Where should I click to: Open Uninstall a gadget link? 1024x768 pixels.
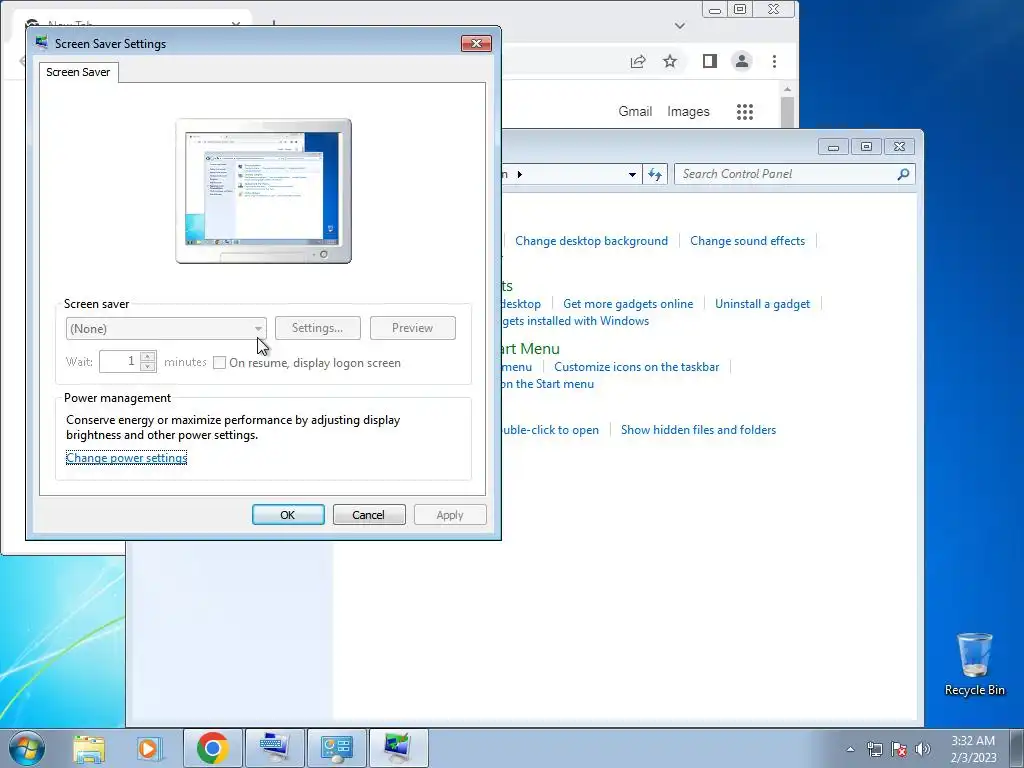[x=763, y=304]
